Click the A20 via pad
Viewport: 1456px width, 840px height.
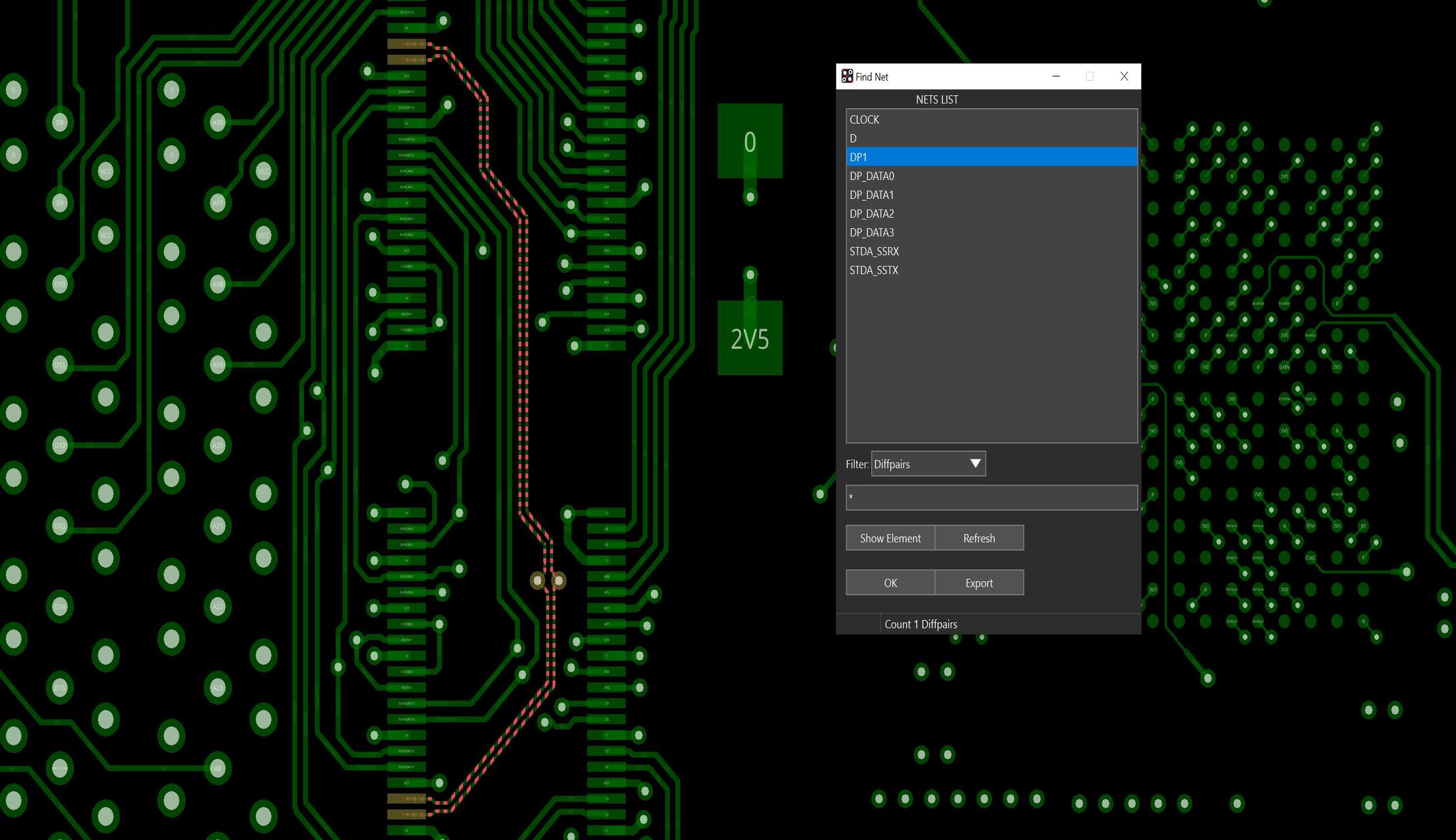[217, 445]
